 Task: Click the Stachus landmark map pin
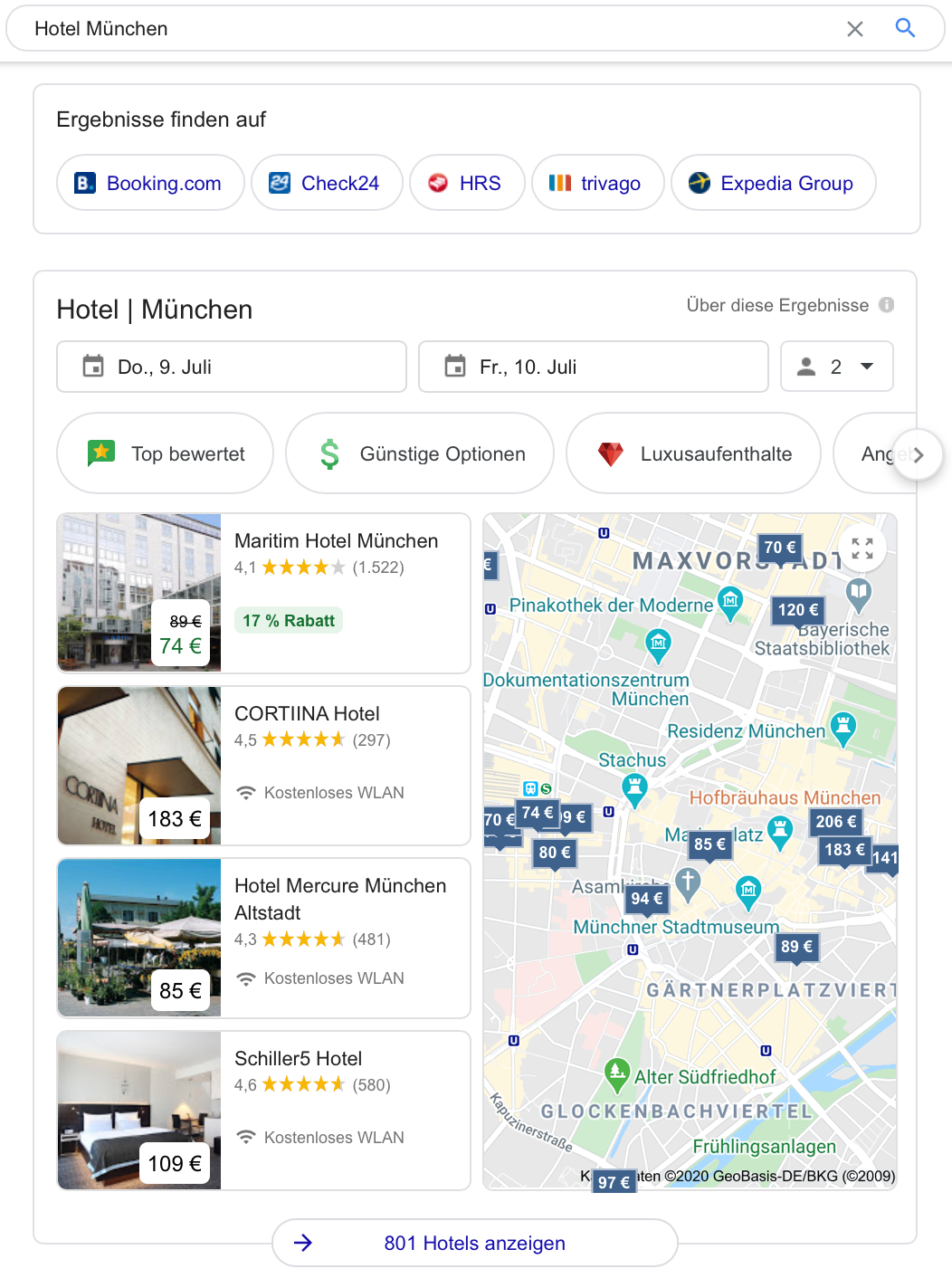[634, 790]
